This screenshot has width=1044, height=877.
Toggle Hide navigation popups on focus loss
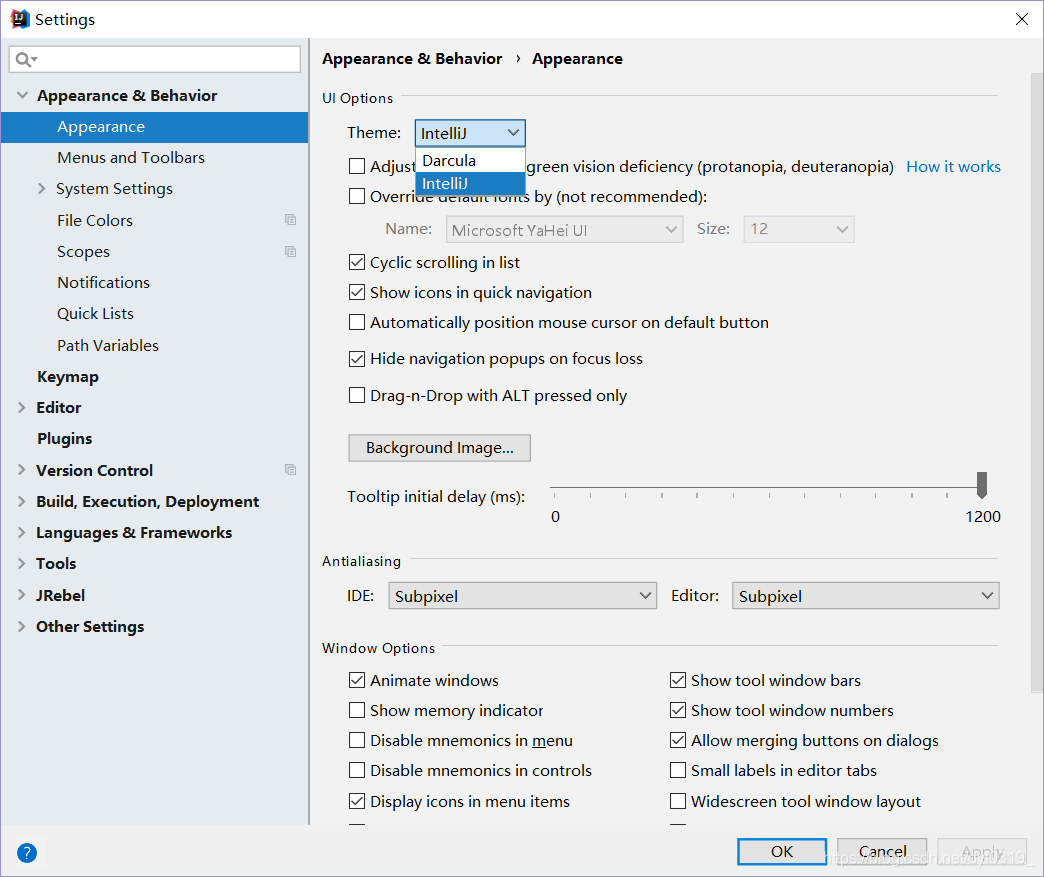coord(357,359)
